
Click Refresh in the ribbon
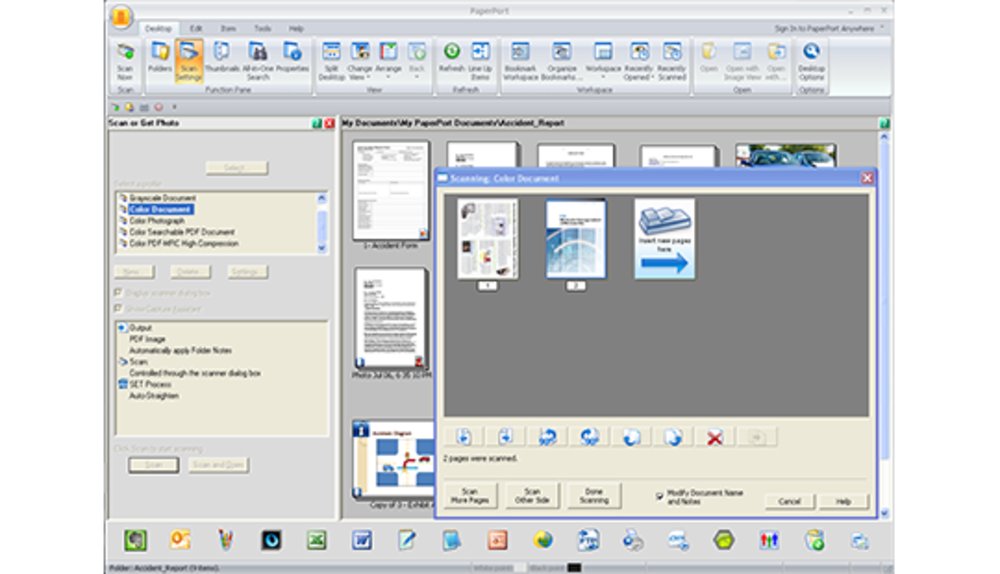(452, 57)
